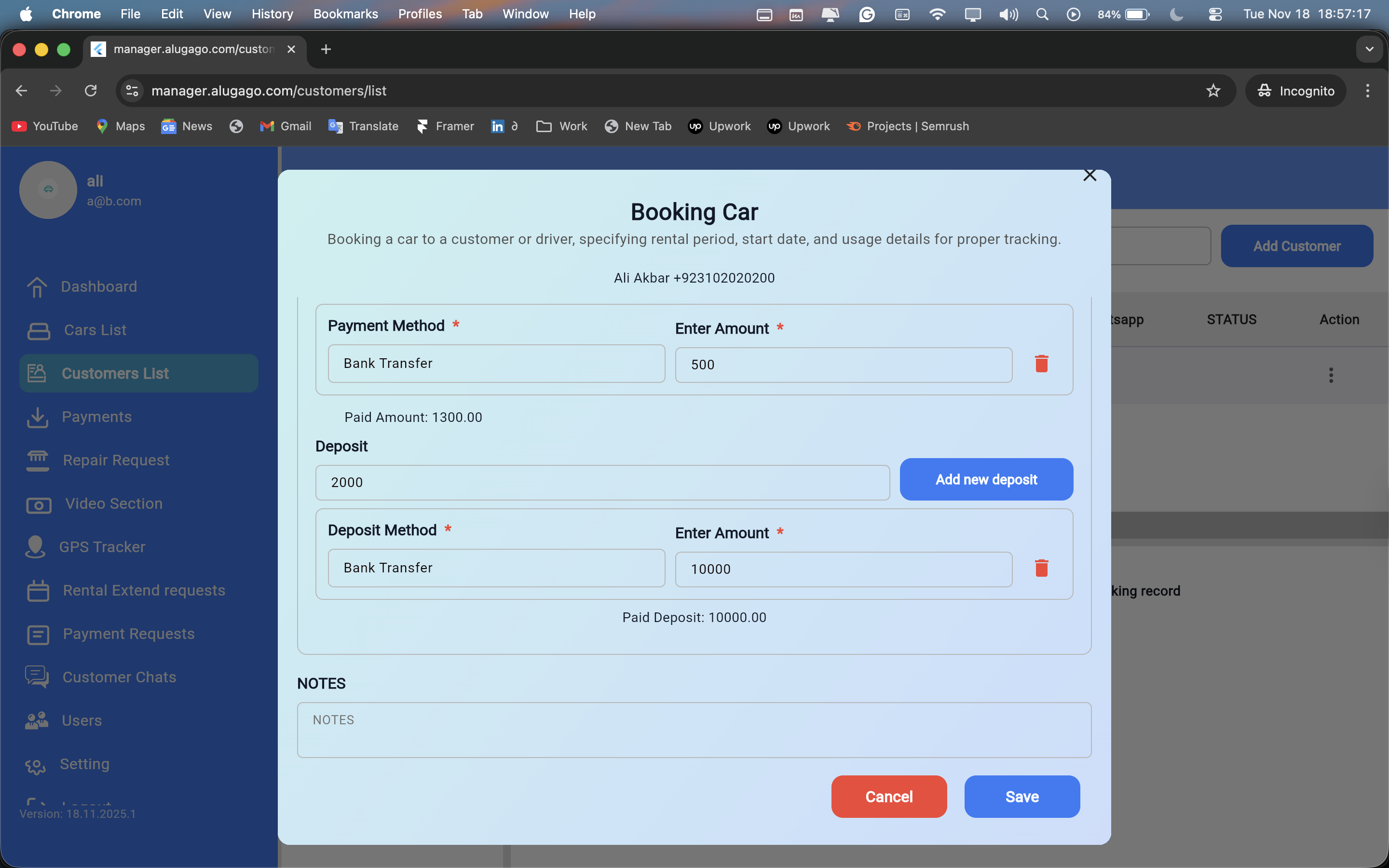Click into the NOTES text area
The image size is (1389, 868).
[694, 730]
